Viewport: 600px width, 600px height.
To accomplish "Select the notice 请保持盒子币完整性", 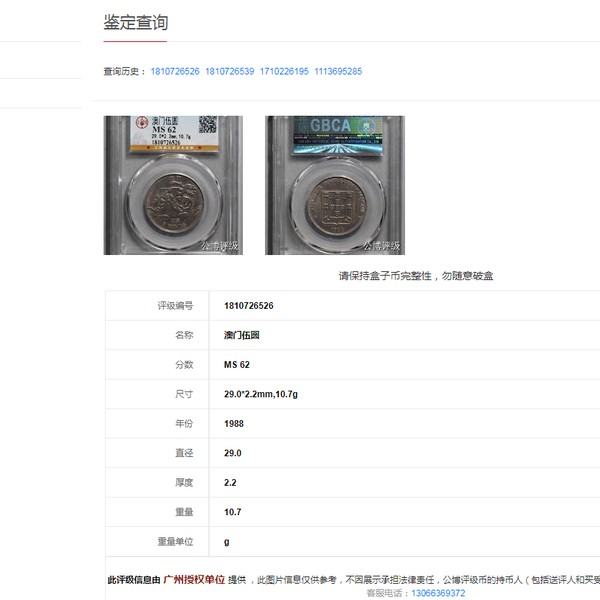I will point(385,276).
